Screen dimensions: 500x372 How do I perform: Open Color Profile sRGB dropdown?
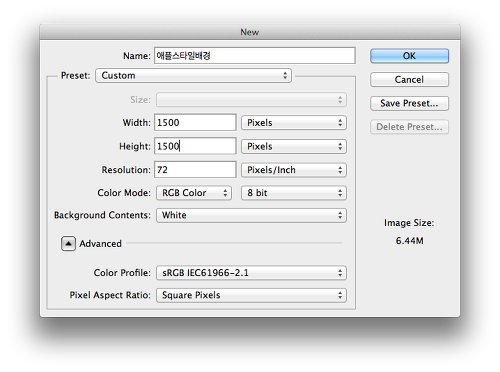(251, 273)
